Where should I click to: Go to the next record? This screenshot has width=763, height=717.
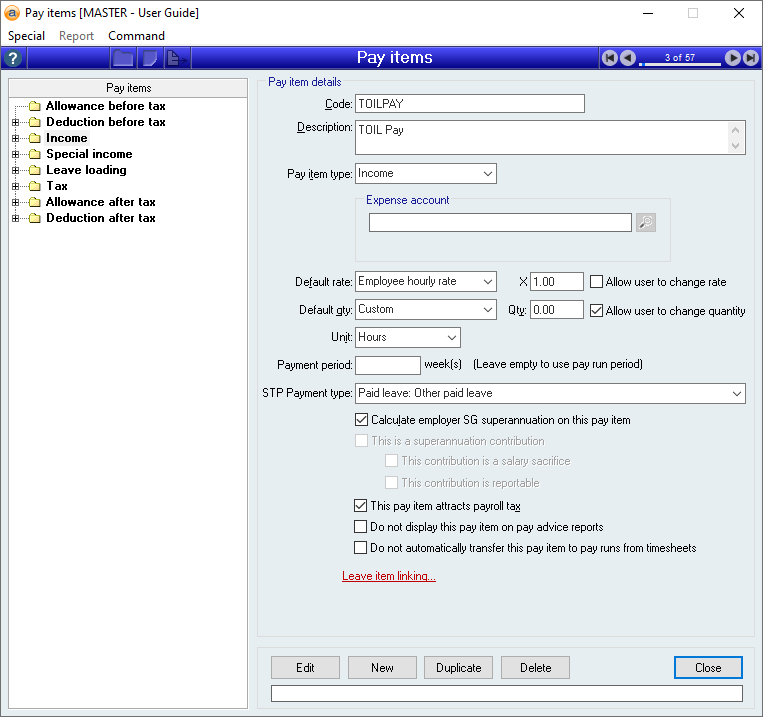(x=733, y=58)
